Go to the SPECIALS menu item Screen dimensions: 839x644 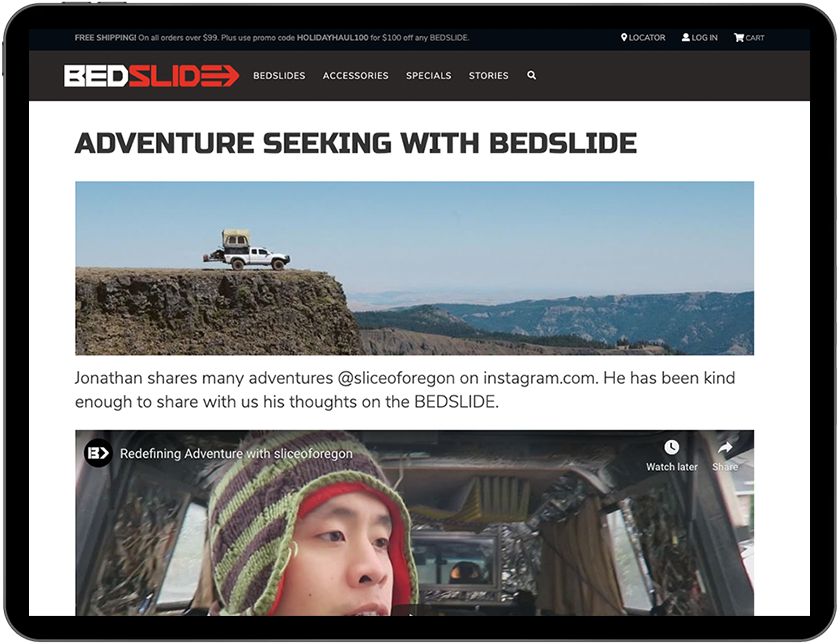[429, 76]
